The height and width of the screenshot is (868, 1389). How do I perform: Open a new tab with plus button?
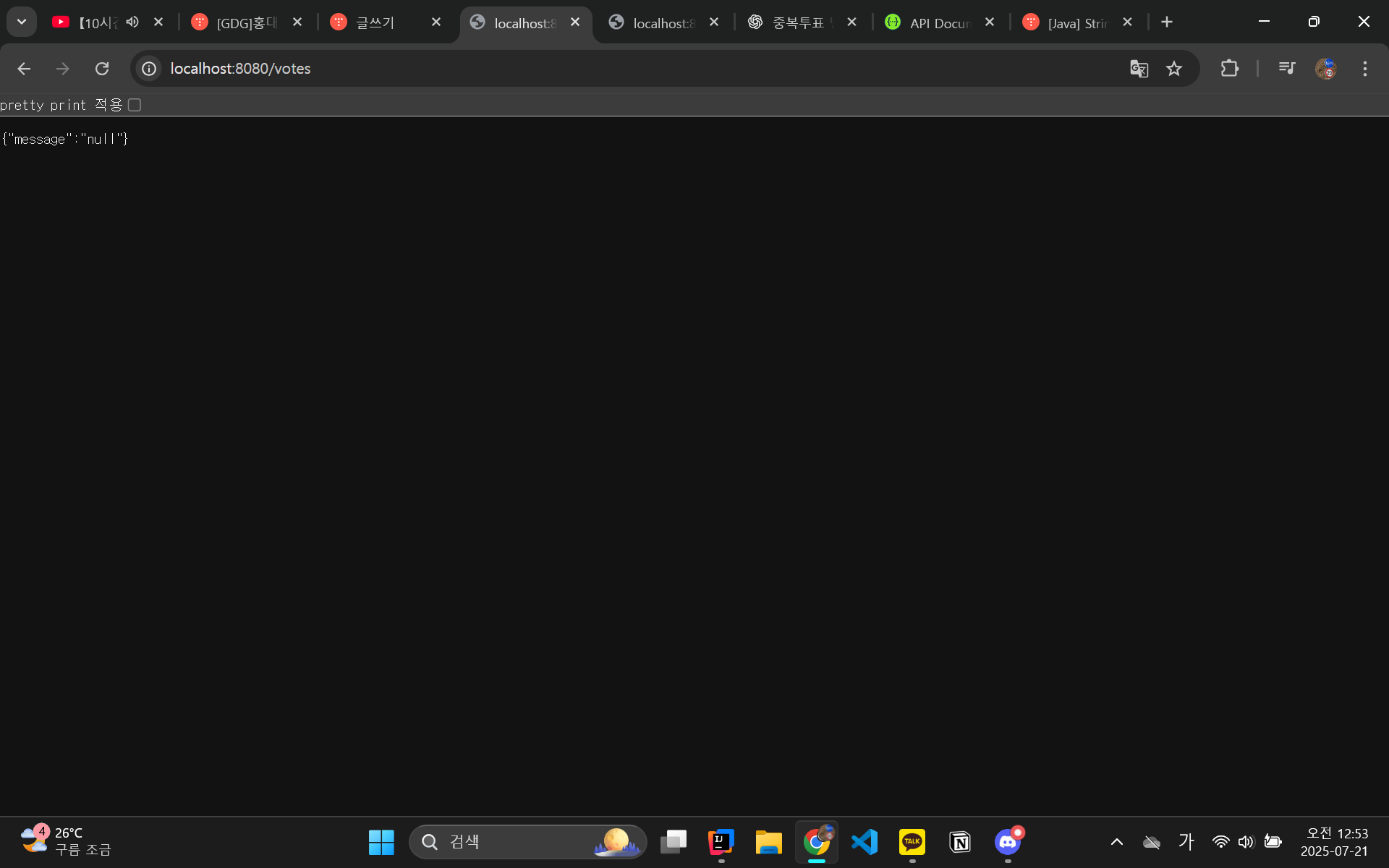(1166, 22)
